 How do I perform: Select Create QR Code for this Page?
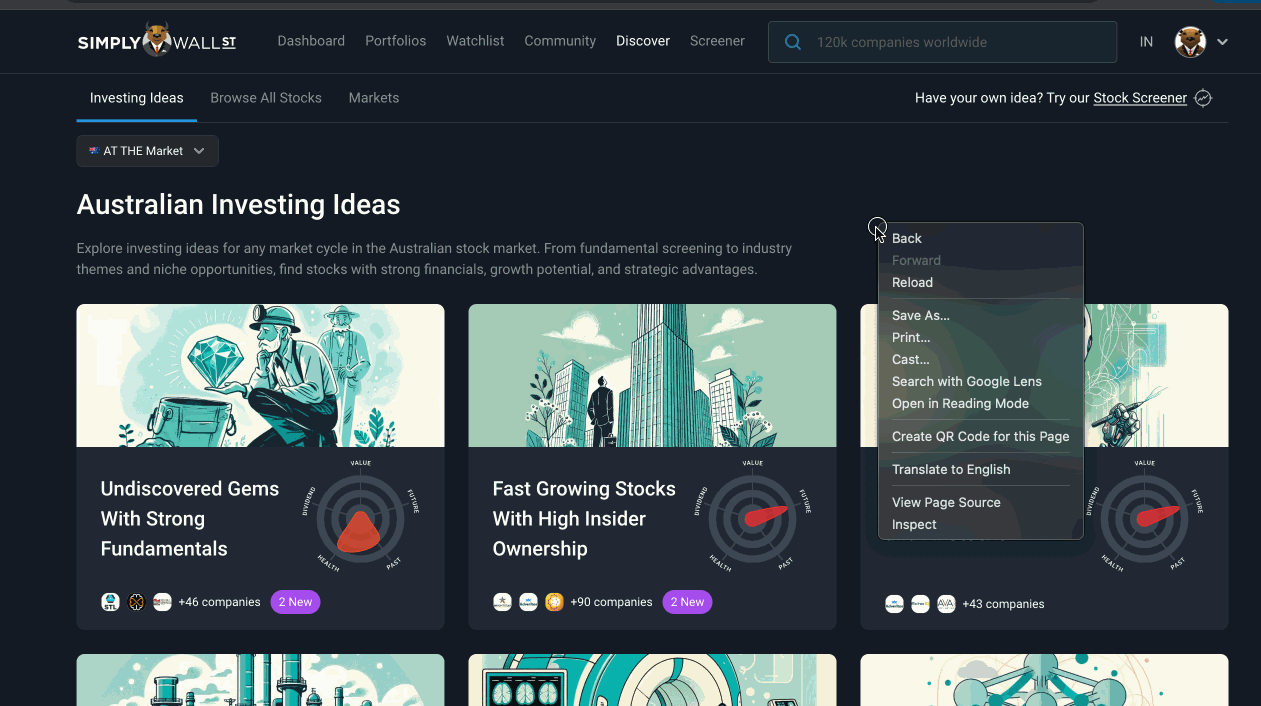pos(981,436)
